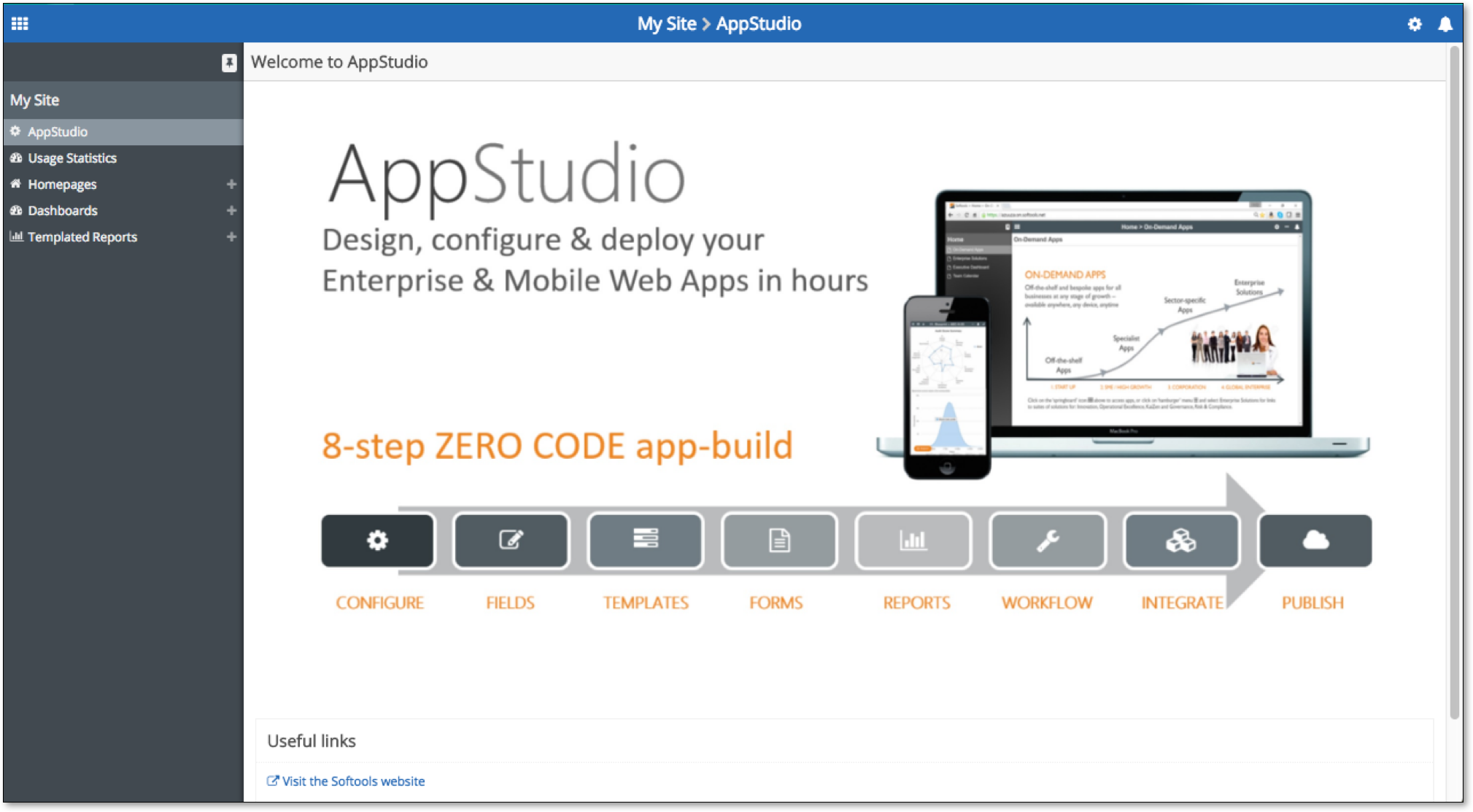Click the FIELDS label
Image resolution: width=1473 pixels, height=812 pixels.
(511, 603)
